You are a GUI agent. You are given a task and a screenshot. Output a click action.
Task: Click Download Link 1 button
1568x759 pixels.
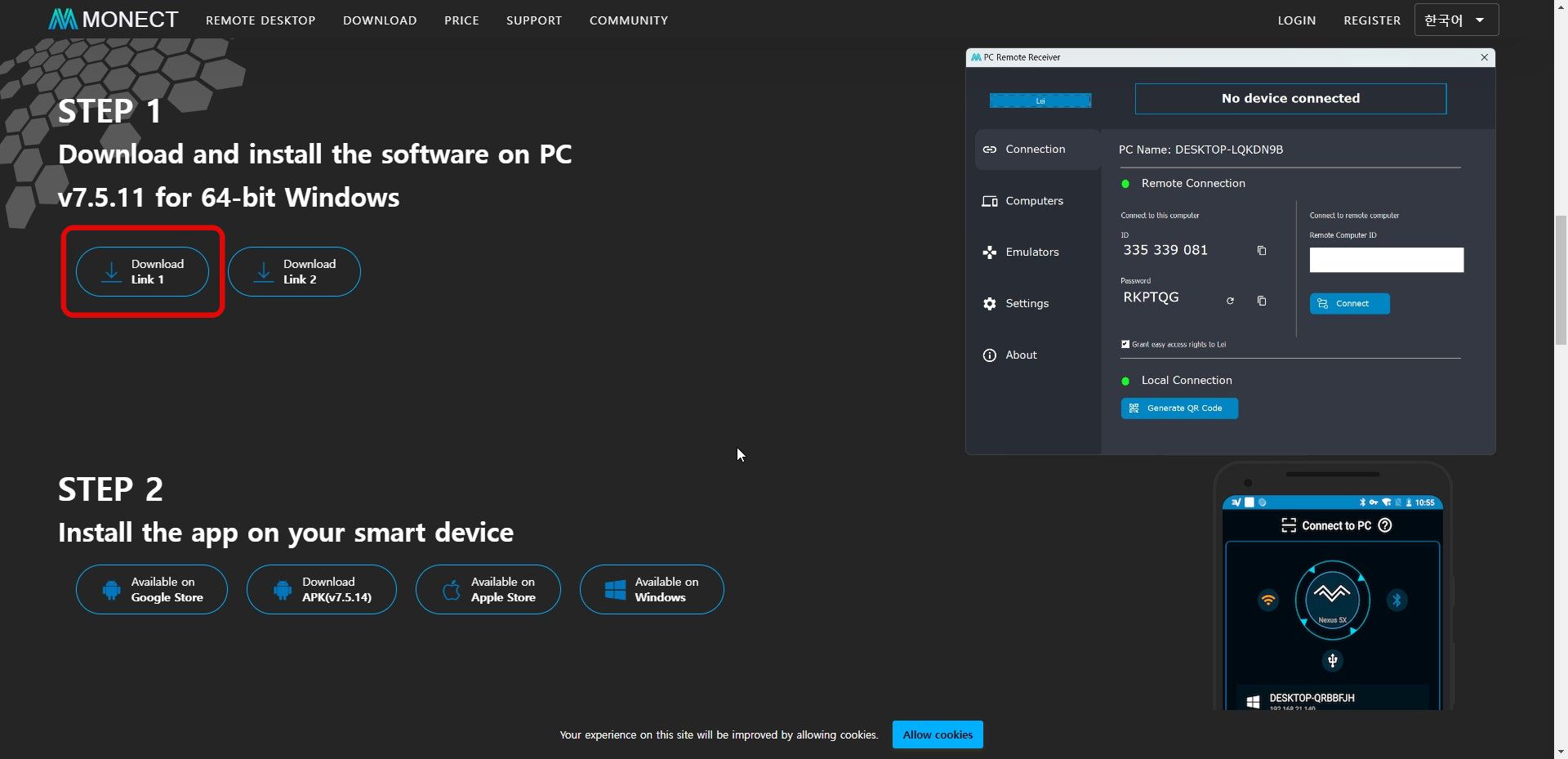pos(142,271)
